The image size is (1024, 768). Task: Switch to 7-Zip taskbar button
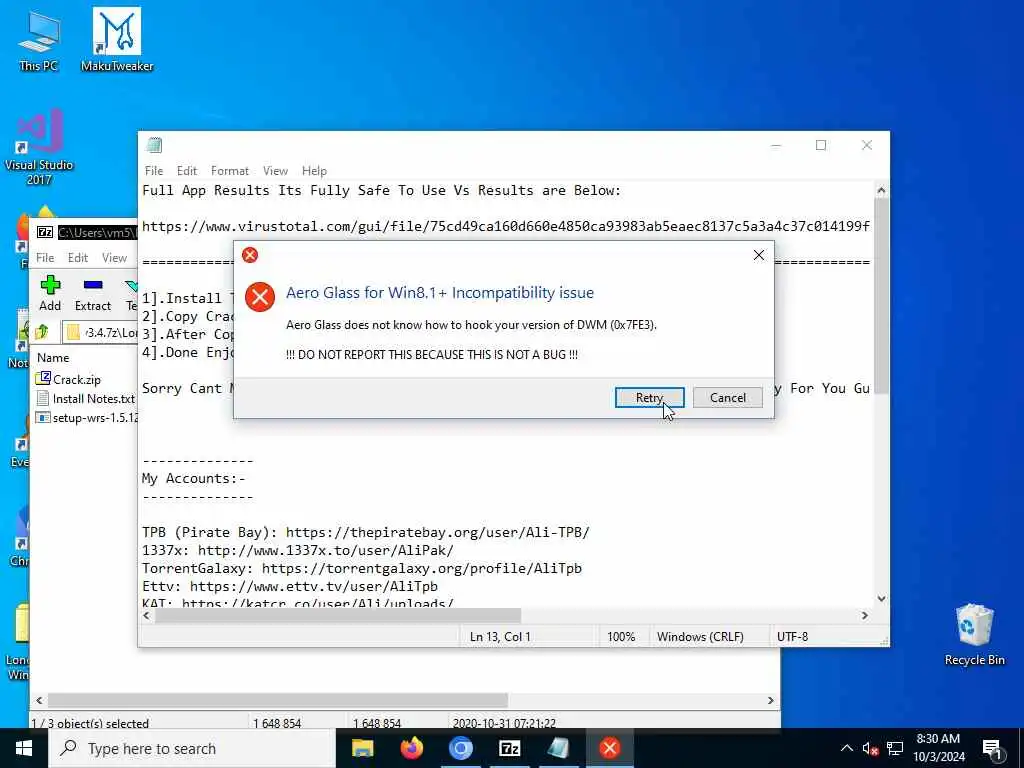point(509,748)
